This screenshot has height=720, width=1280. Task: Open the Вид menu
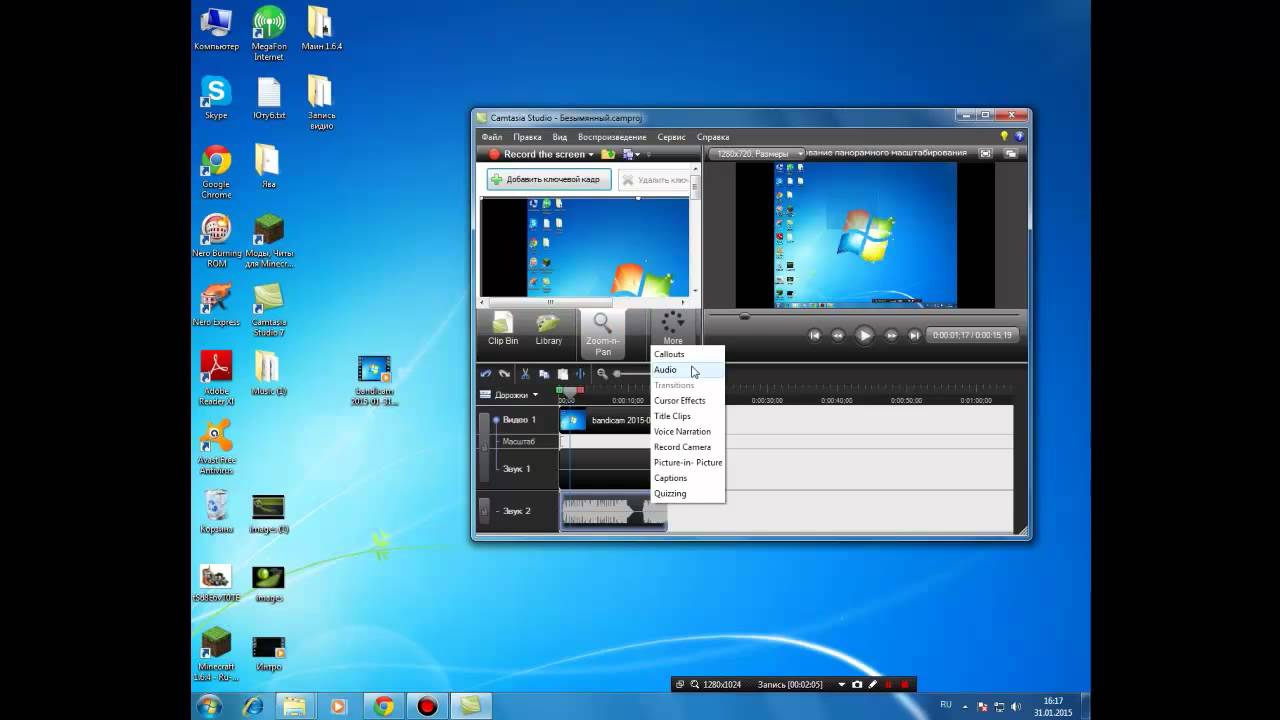point(560,137)
